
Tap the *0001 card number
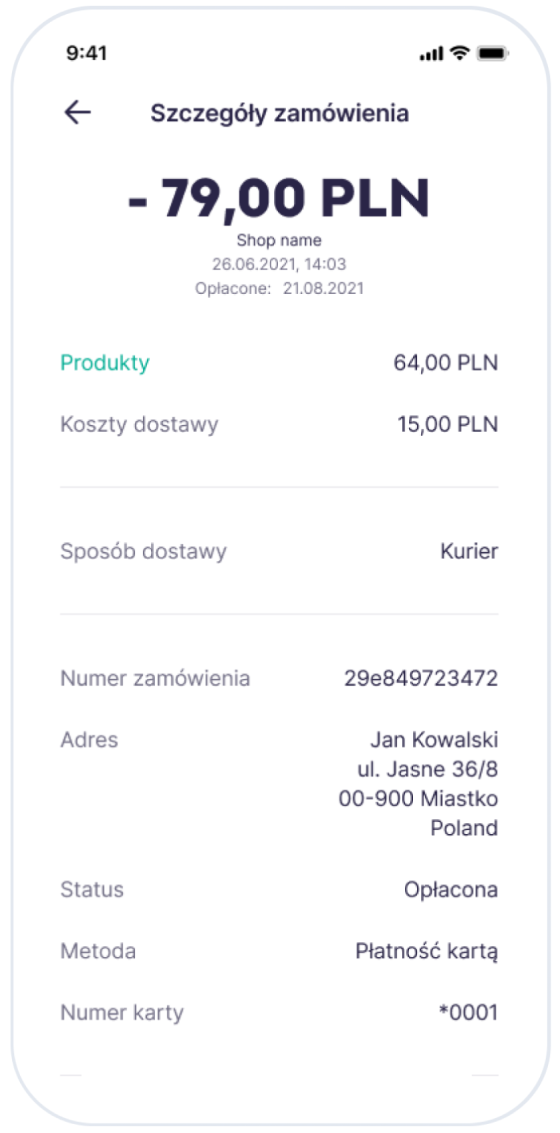pos(469,1013)
